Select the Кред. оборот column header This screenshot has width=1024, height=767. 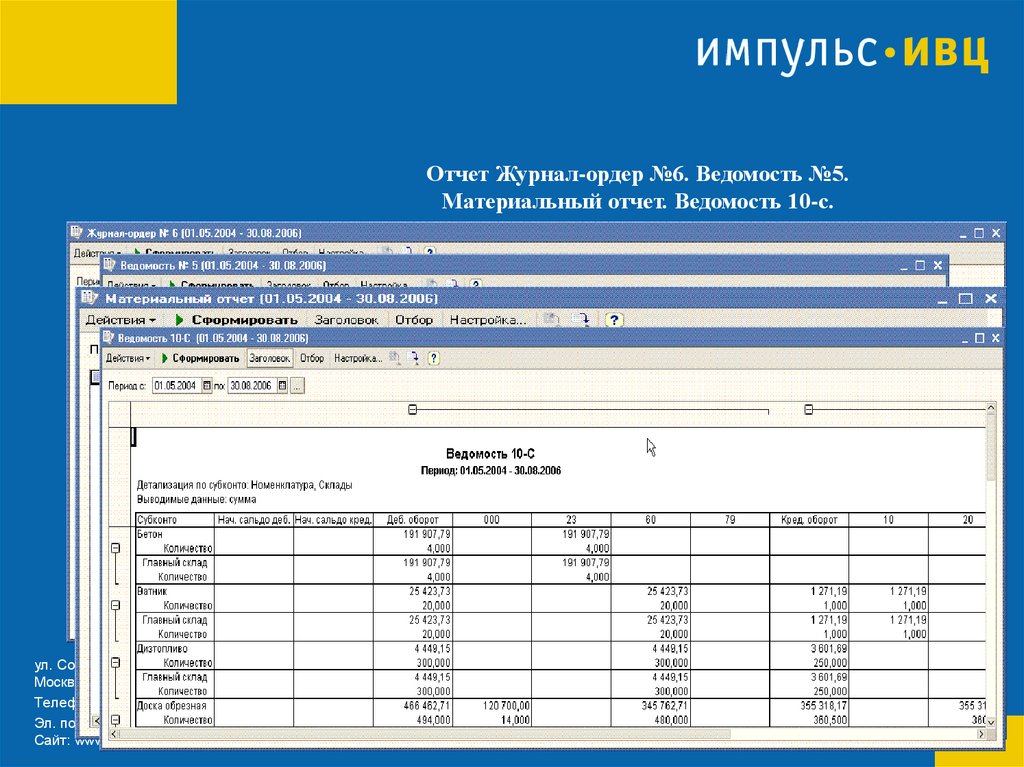[x=809, y=520]
